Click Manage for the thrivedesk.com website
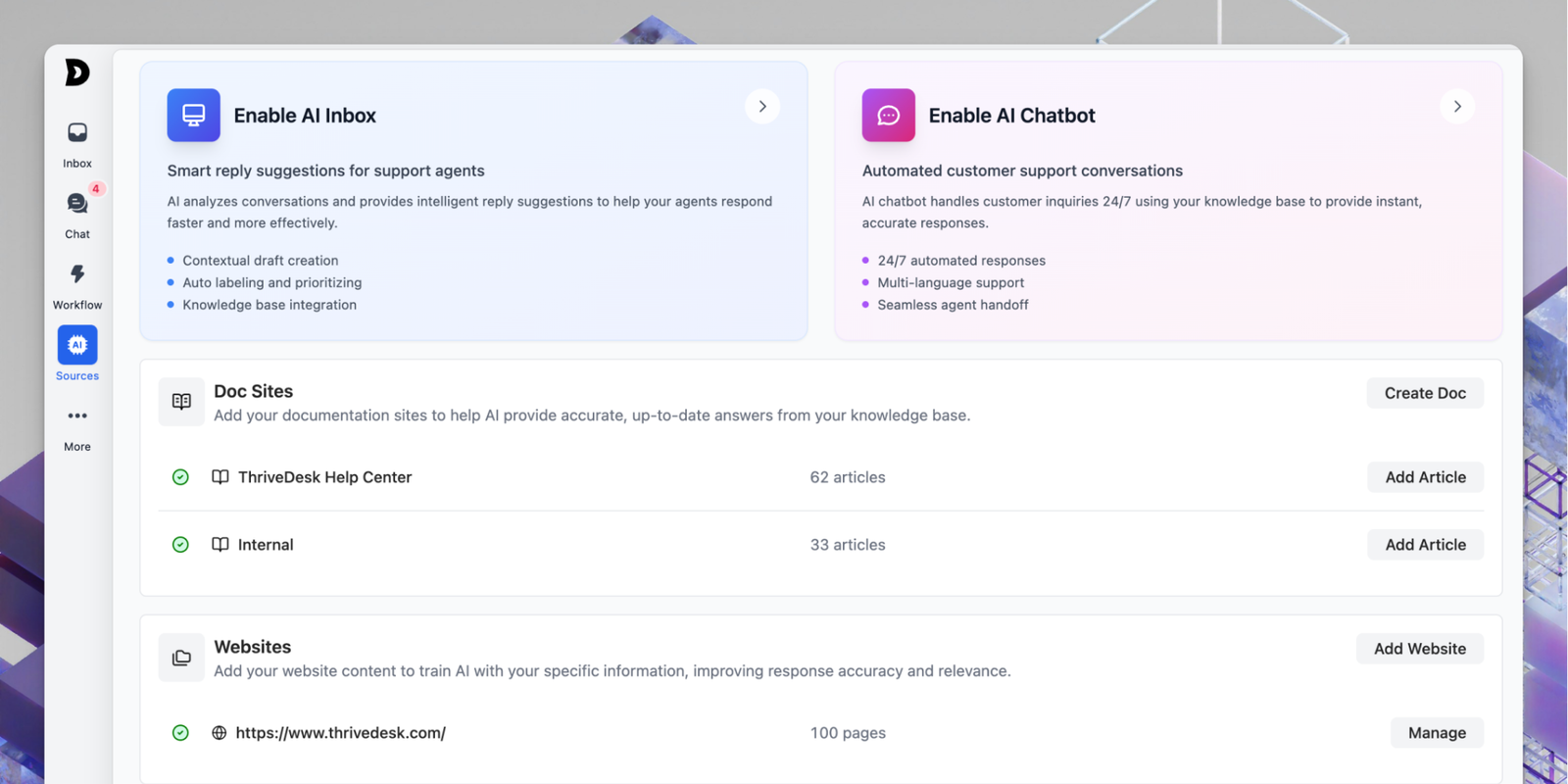Viewport: 1568px width, 784px height. pyautogui.click(x=1437, y=733)
